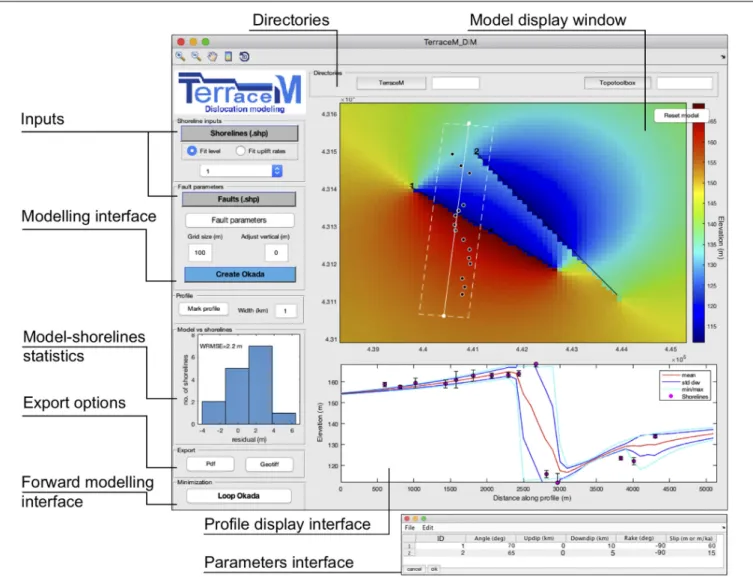Click the Rake cell in row 2
Screen dimensions: 753x577
(640, 553)
